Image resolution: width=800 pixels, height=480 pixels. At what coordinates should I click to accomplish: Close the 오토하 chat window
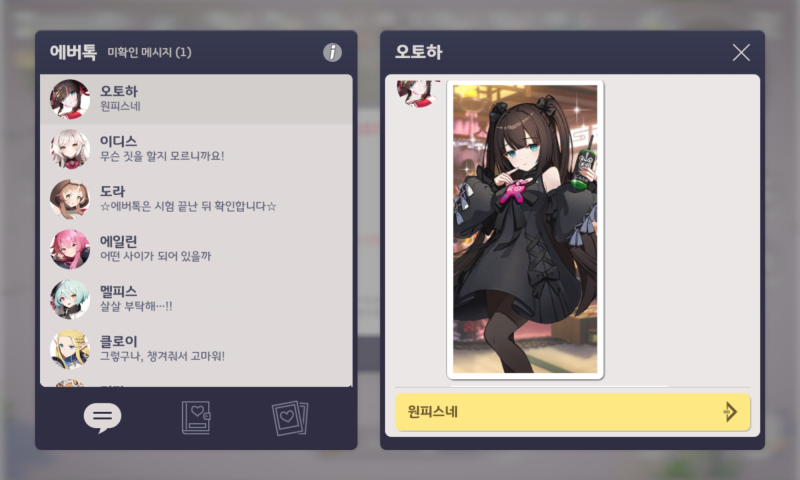(741, 52)
